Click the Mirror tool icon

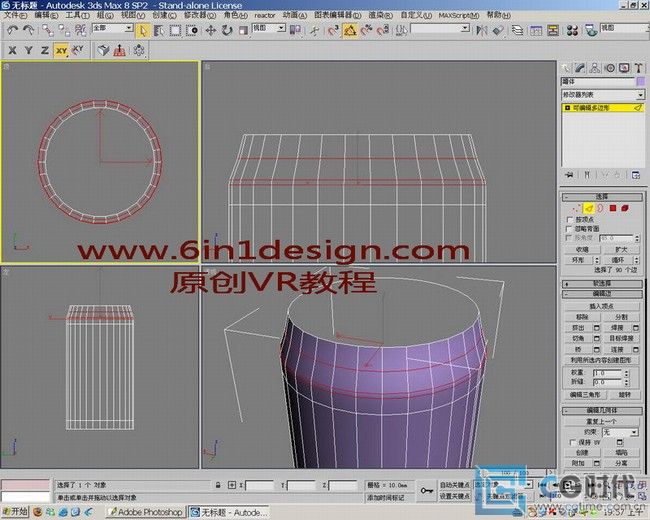[x=481, y=30]
